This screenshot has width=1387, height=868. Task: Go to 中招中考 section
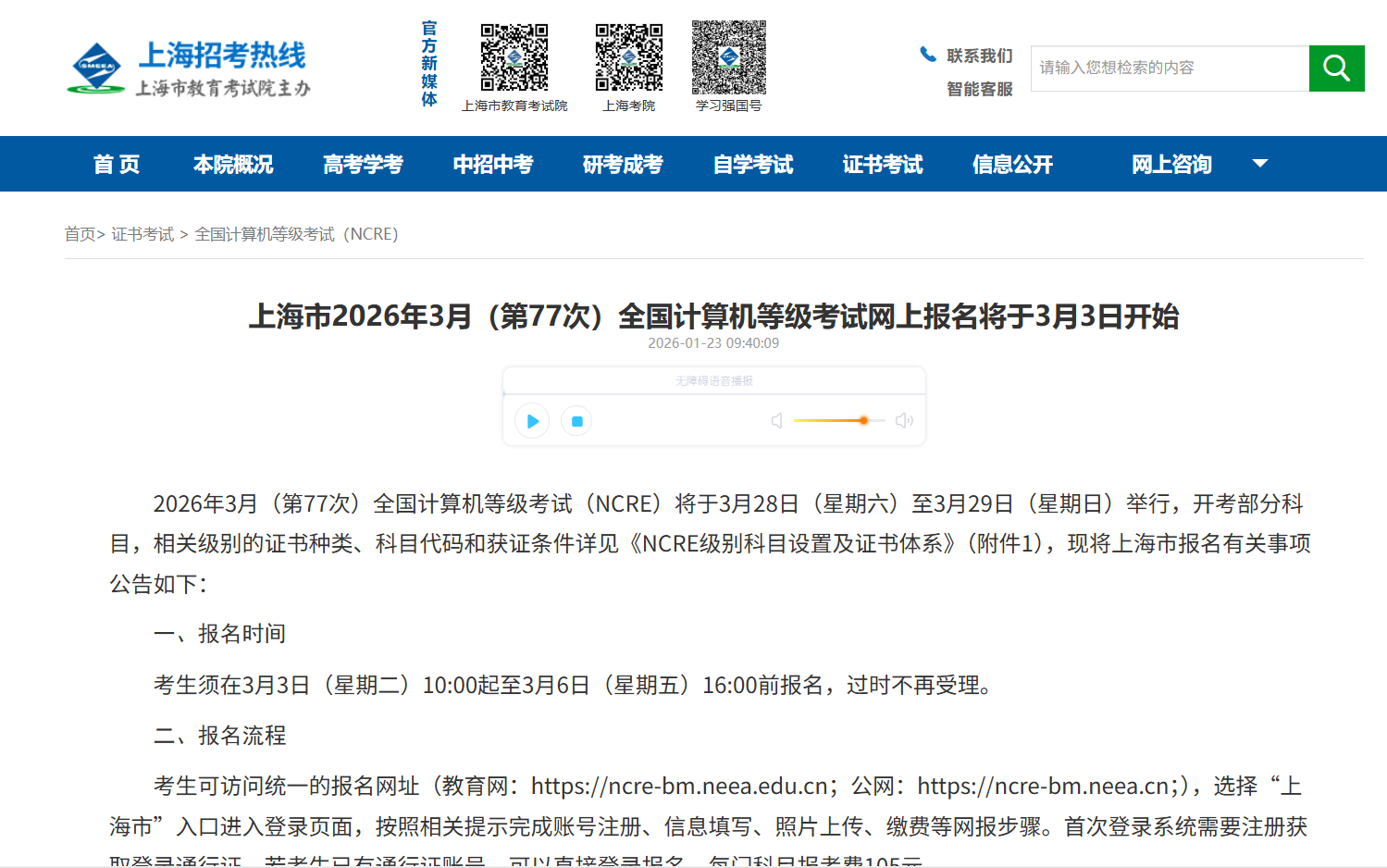[x=493, y=165]
